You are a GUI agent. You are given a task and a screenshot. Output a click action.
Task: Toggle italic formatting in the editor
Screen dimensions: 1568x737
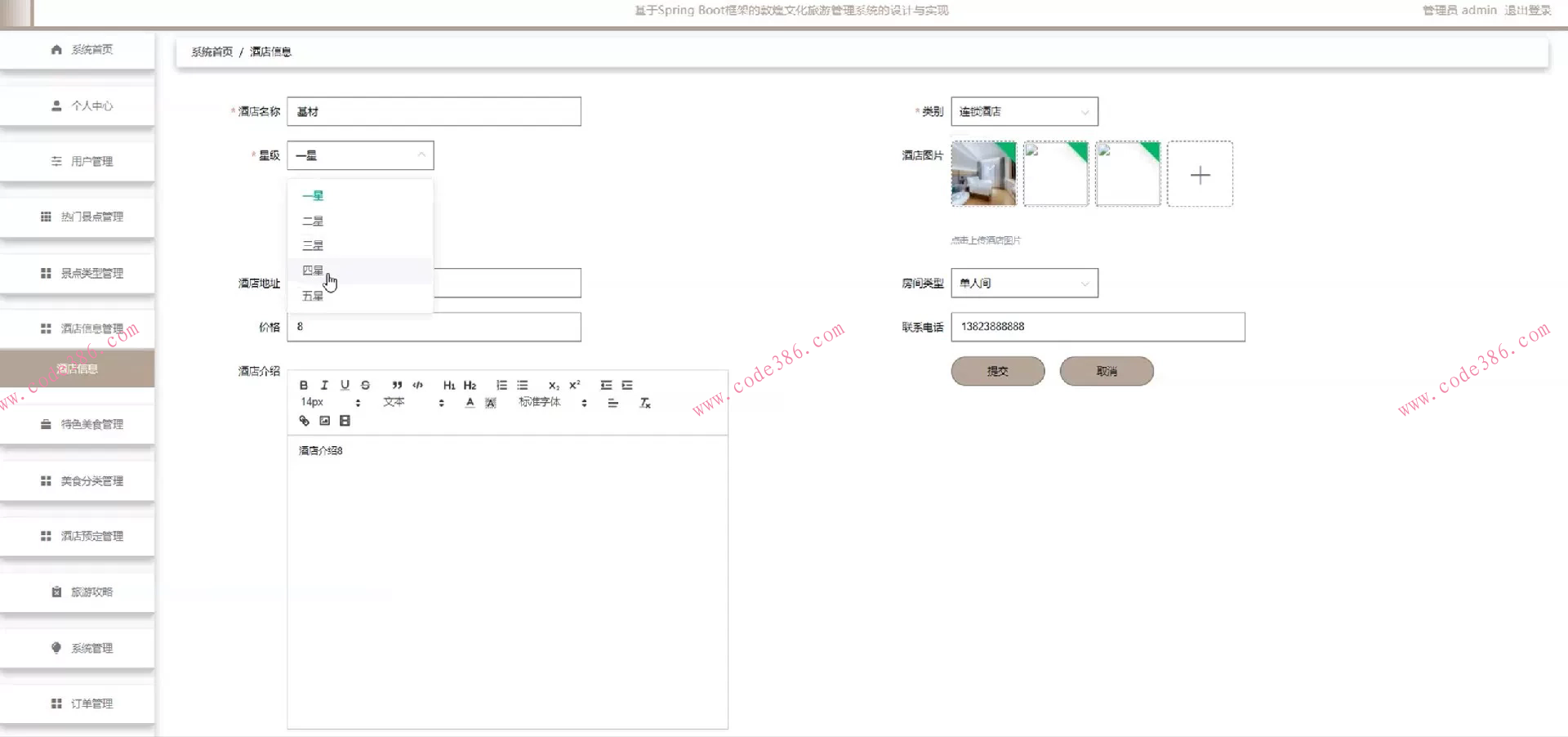(x=324, y=385)
